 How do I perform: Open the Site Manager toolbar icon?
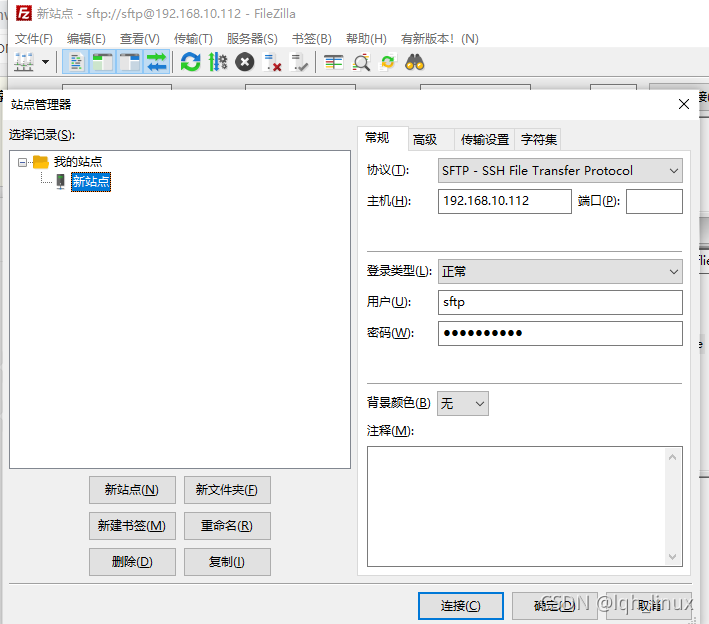click(x=24, y=62)
